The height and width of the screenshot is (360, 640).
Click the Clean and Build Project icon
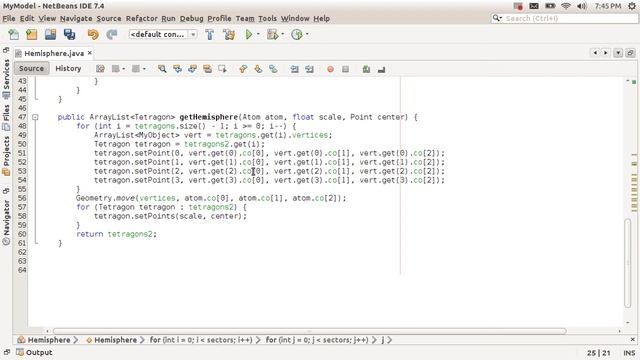tap(229, 35)
